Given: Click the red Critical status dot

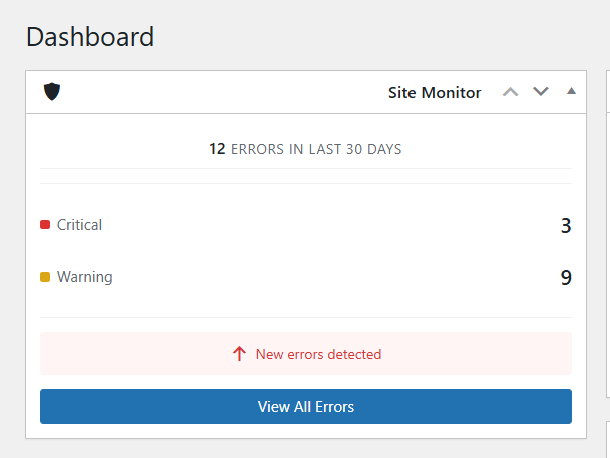Looking at the screenshot, I should [x=45, y=225].
